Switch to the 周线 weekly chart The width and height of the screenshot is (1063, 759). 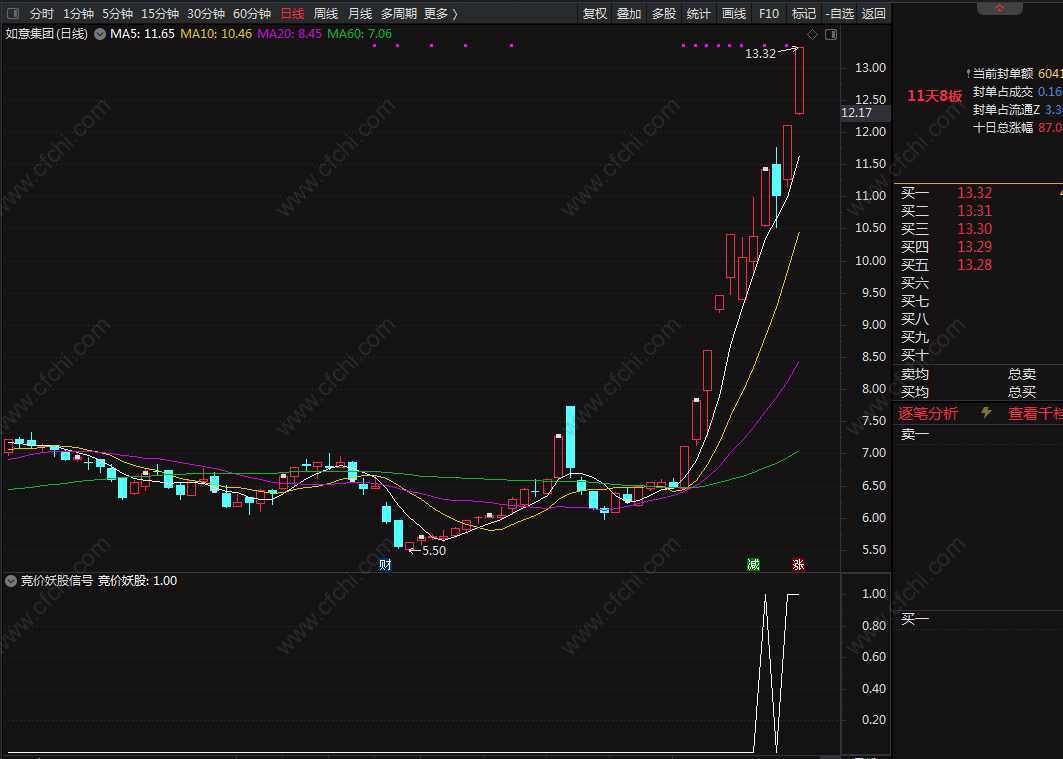[x=326, y=14]
